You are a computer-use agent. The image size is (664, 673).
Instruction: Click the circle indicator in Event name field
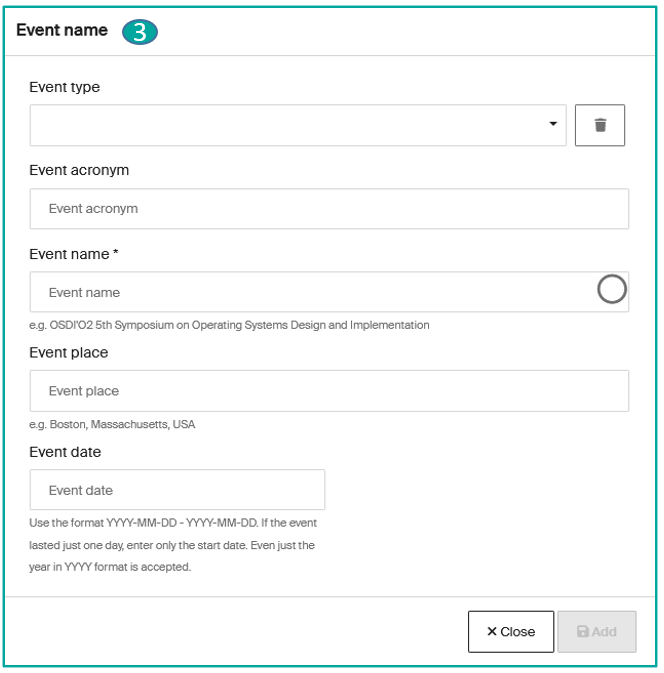pos(611,290)
